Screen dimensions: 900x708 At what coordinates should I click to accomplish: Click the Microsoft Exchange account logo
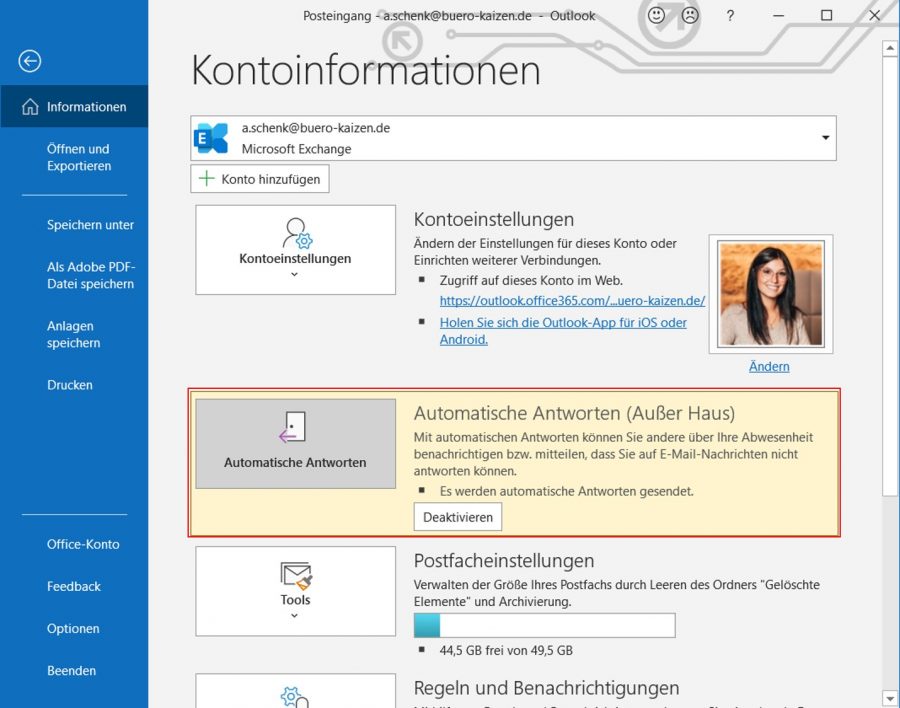(211, 138)
